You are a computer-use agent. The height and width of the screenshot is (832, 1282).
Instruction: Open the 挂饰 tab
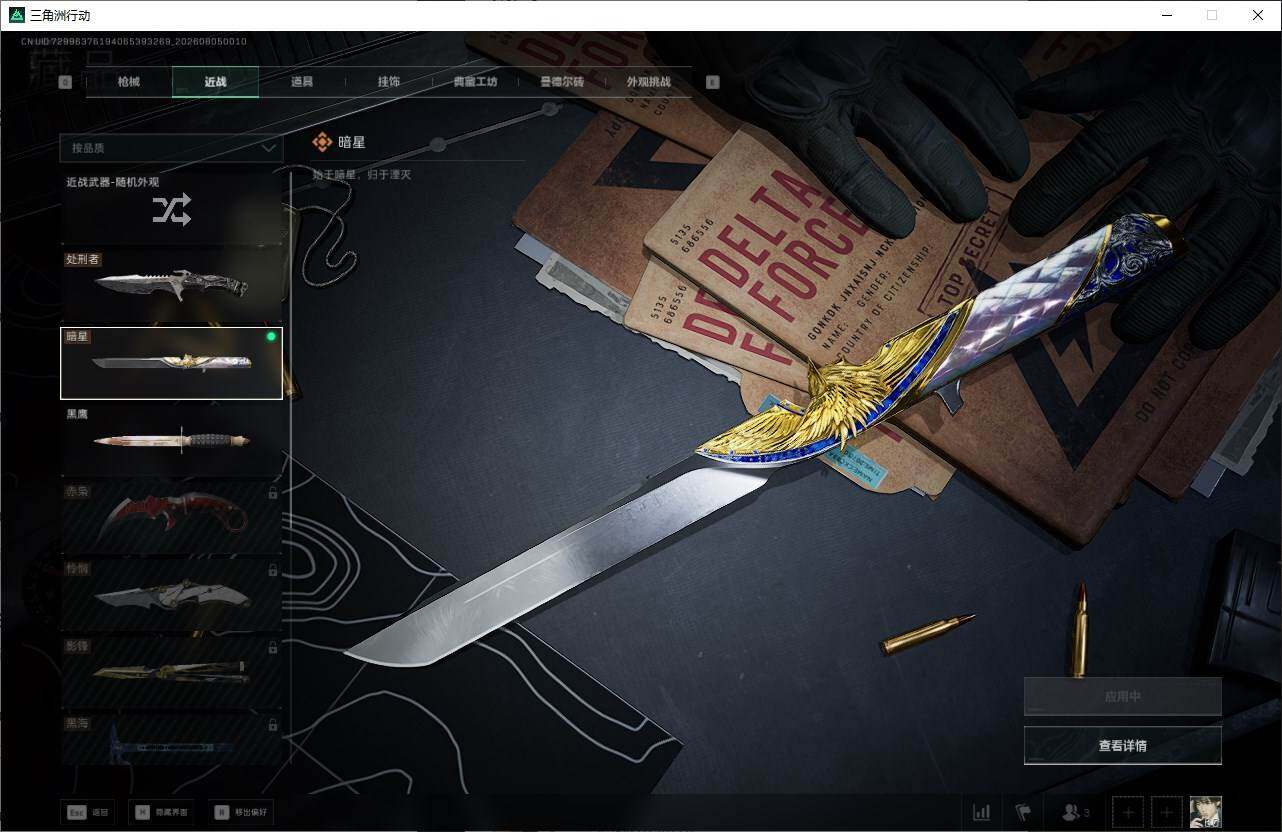click(x=389, y=82)
